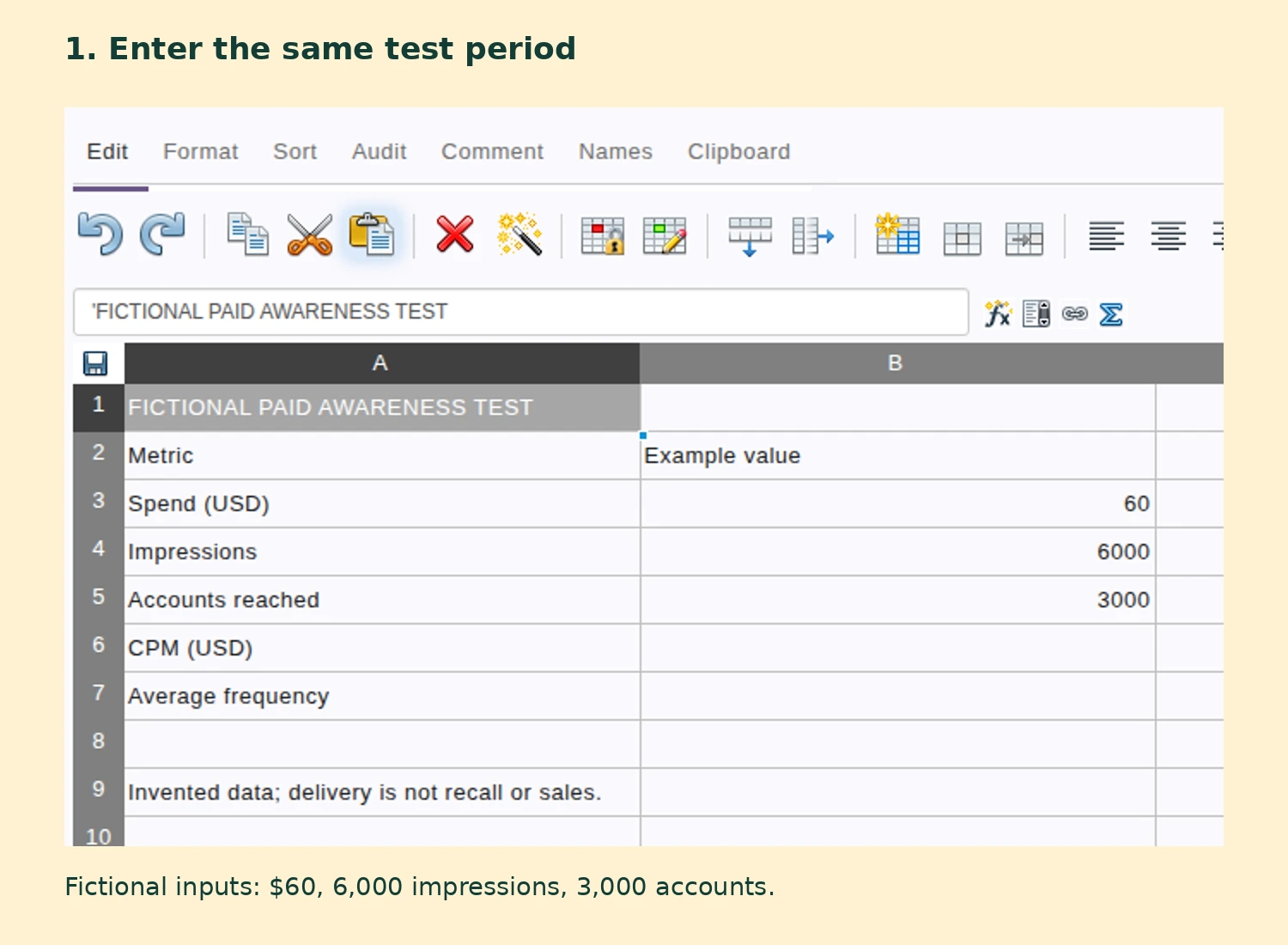The width and height of the screenshot is (1288, 945).
Task: Select row 3 header
Action: [99, 503]
